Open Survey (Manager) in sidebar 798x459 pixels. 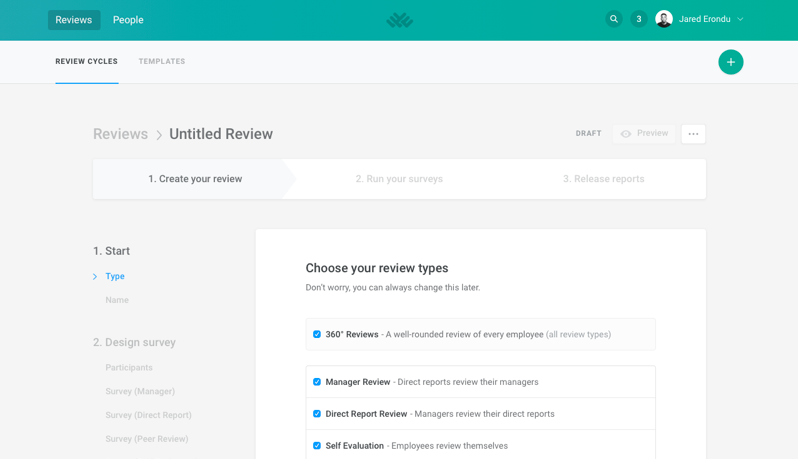click(x=140, y=391)
